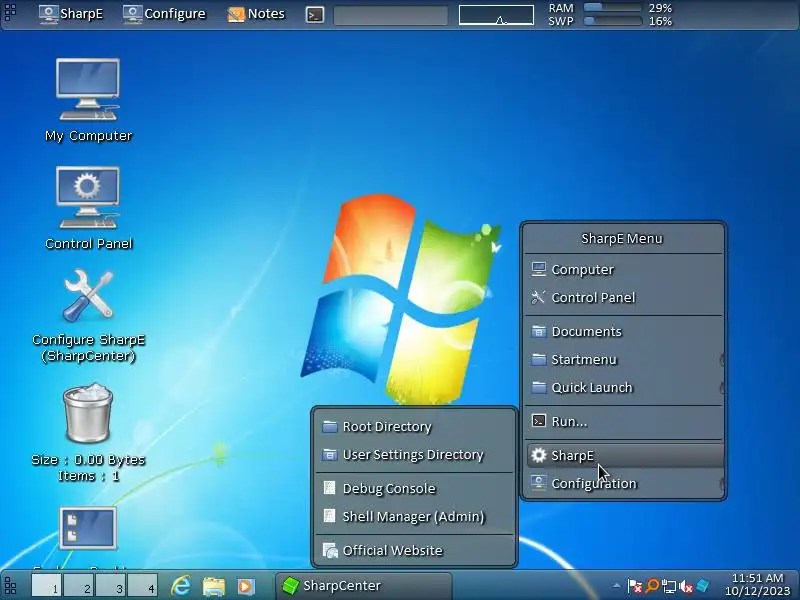Click the Debug Console document icon
Viewport: 800px width, 600px height.
(330, 488)
